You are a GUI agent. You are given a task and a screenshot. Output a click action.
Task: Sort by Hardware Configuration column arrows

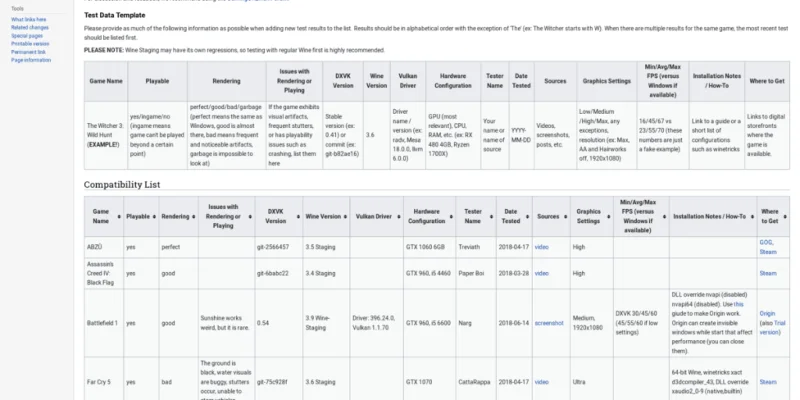pyautogui.click(x=451, y=217)
